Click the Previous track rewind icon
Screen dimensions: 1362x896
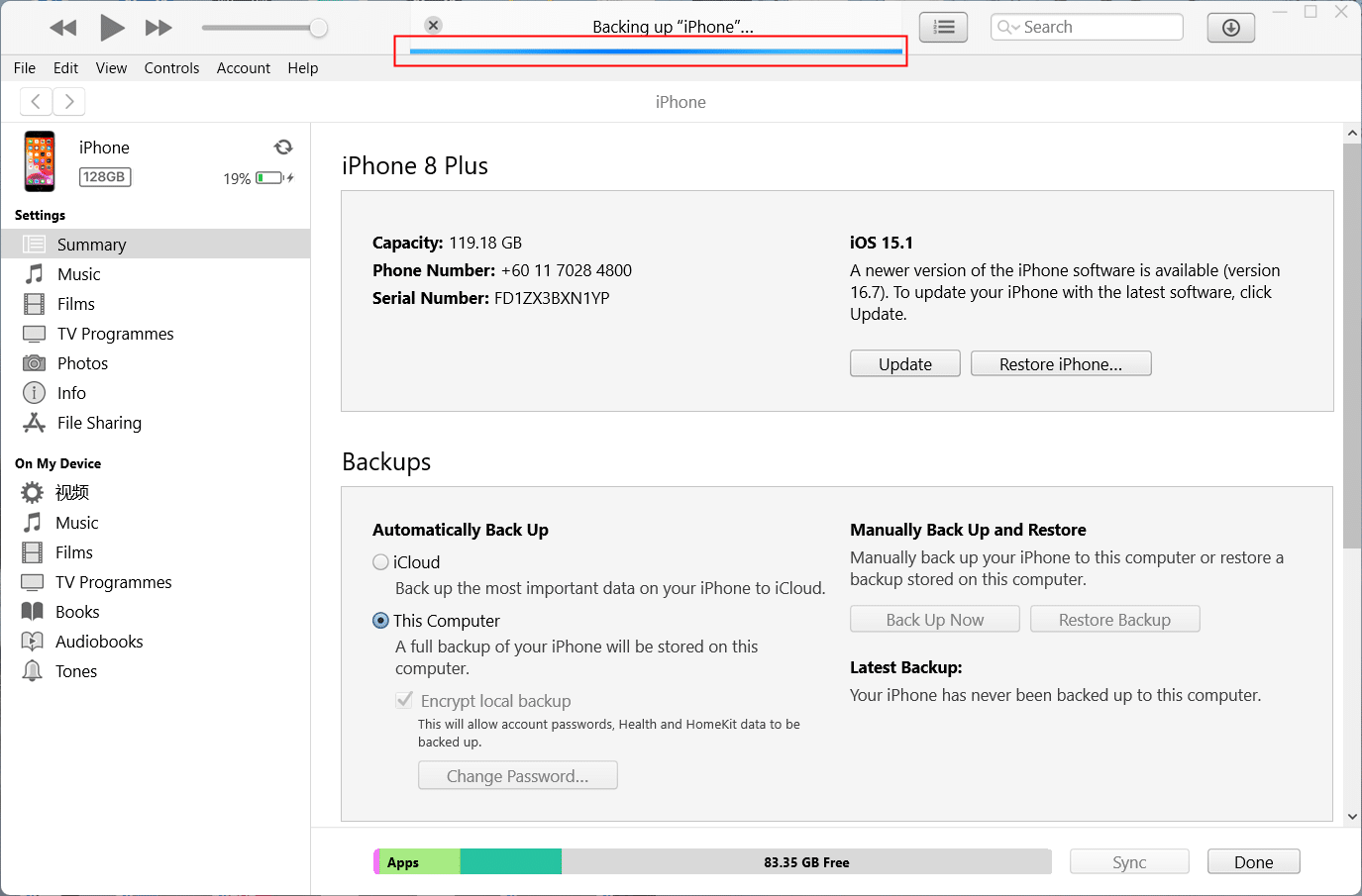point(63,28)
